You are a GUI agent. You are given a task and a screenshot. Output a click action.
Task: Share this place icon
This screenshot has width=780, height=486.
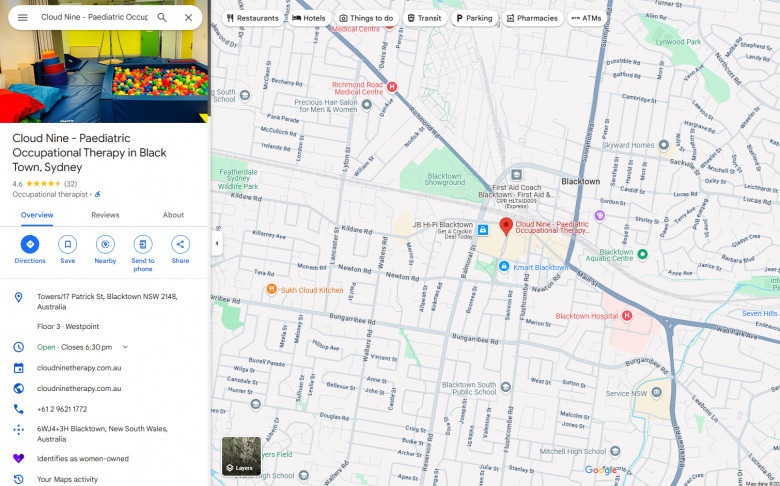[x=180, y=244]
